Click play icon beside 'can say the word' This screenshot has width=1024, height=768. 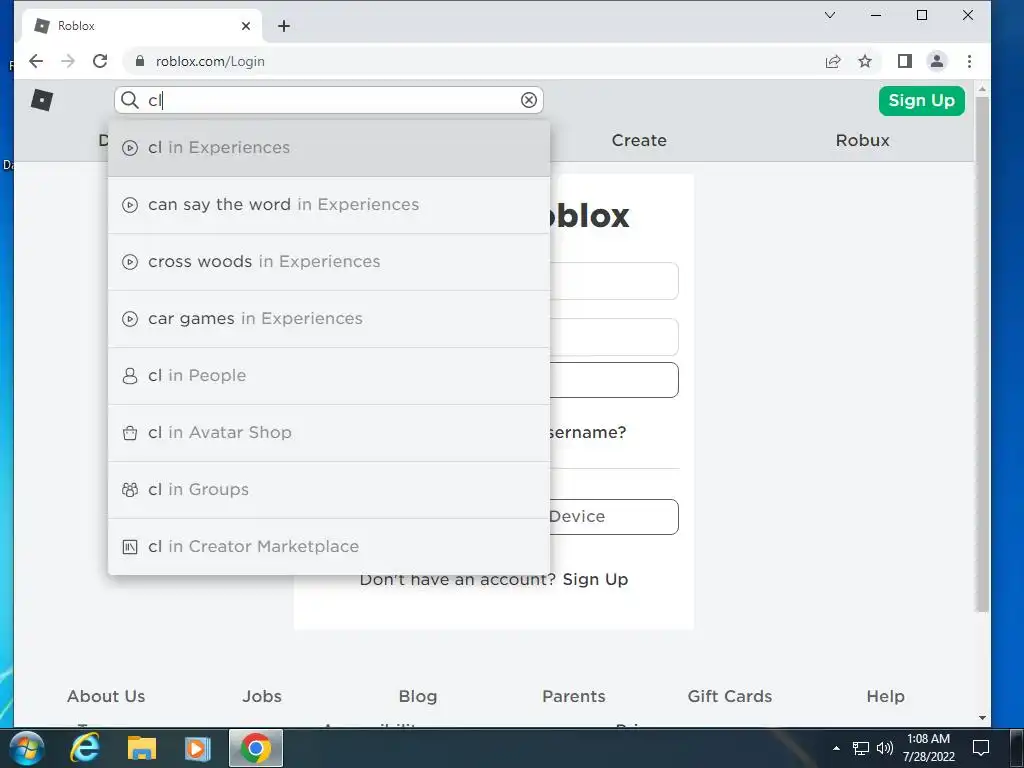130,205
